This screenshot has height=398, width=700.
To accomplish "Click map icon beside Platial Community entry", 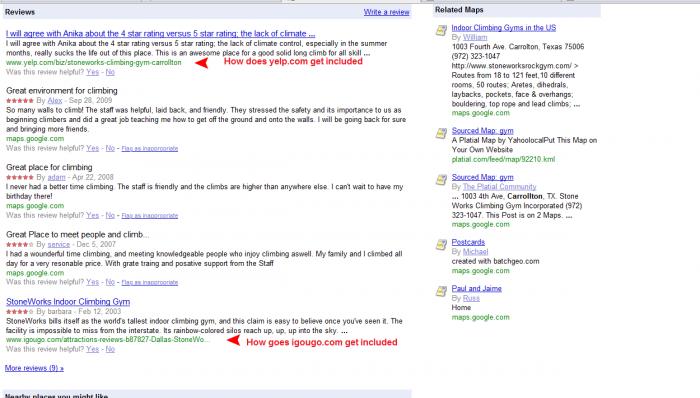I will point(441,179).
